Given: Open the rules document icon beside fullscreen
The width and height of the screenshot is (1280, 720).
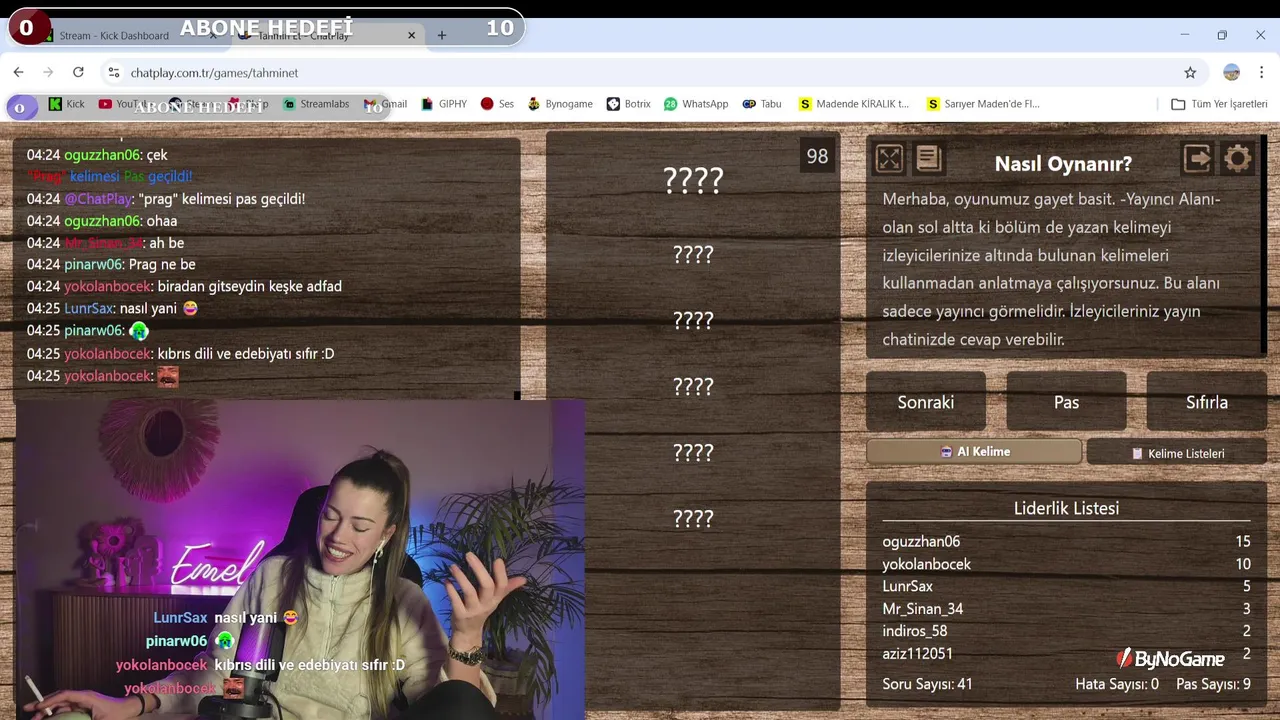Looking at the screenshot, I should point(928,159).
